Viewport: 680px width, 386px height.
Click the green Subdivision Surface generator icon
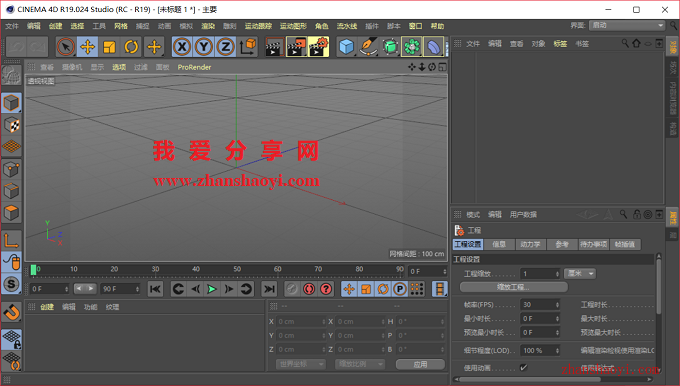coord(390,47)
